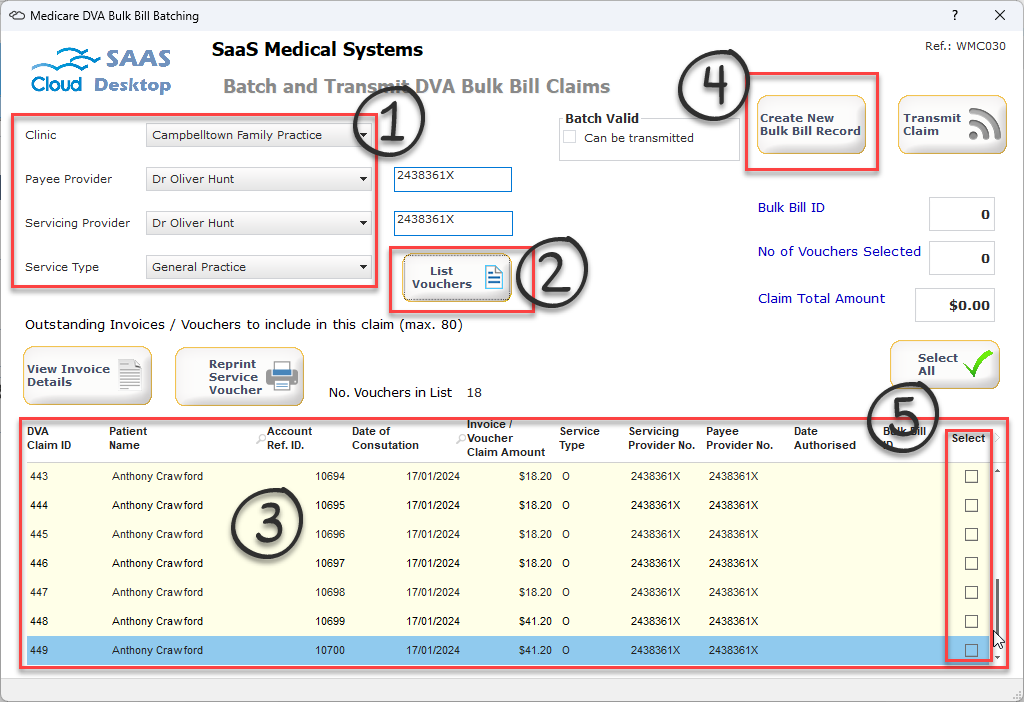
Task: Click 17/01/2024 date in claim 446 row
Action: pyautogui.click(x=433, y=563)
